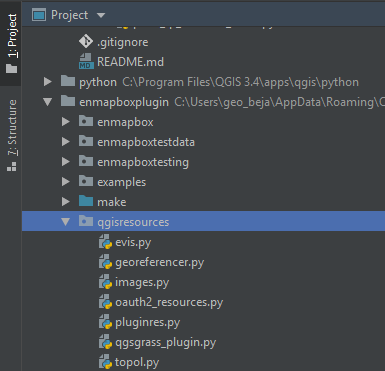Expand the make folder arrow
This screenshot has height=371, width=385.
tap(66, 202)
